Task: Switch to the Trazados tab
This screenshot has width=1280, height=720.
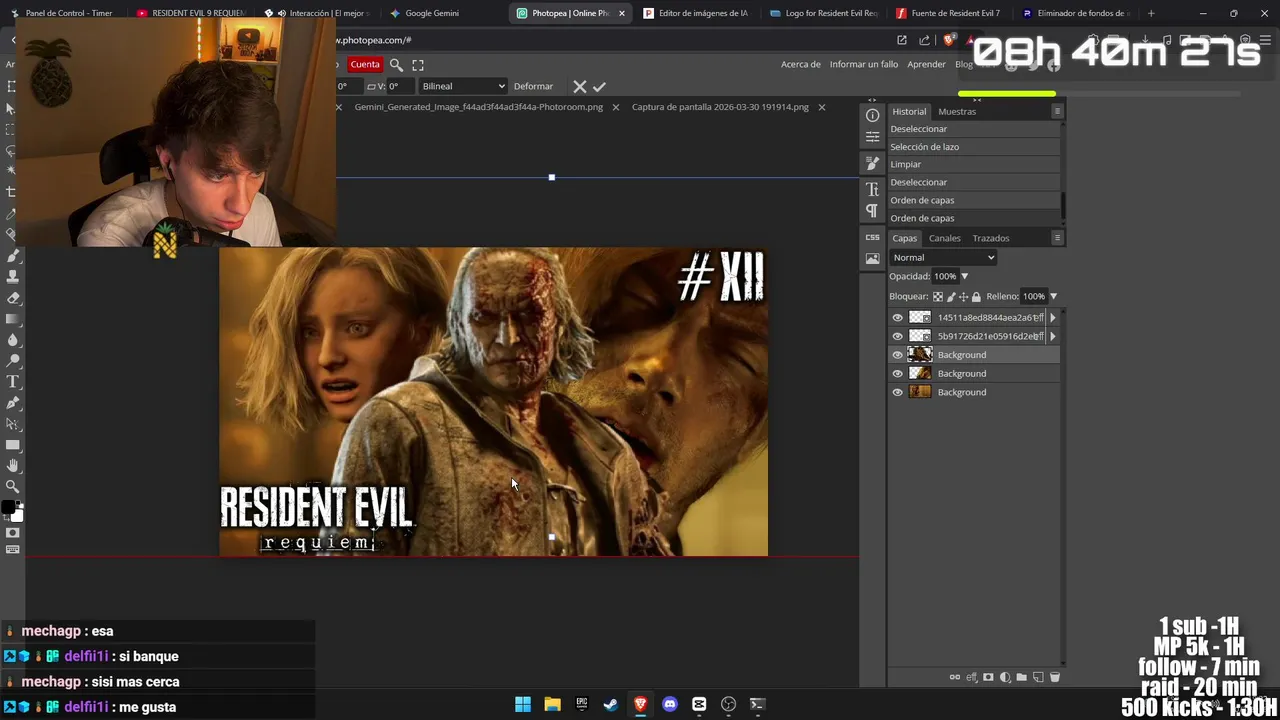Action: pos(991,238)
